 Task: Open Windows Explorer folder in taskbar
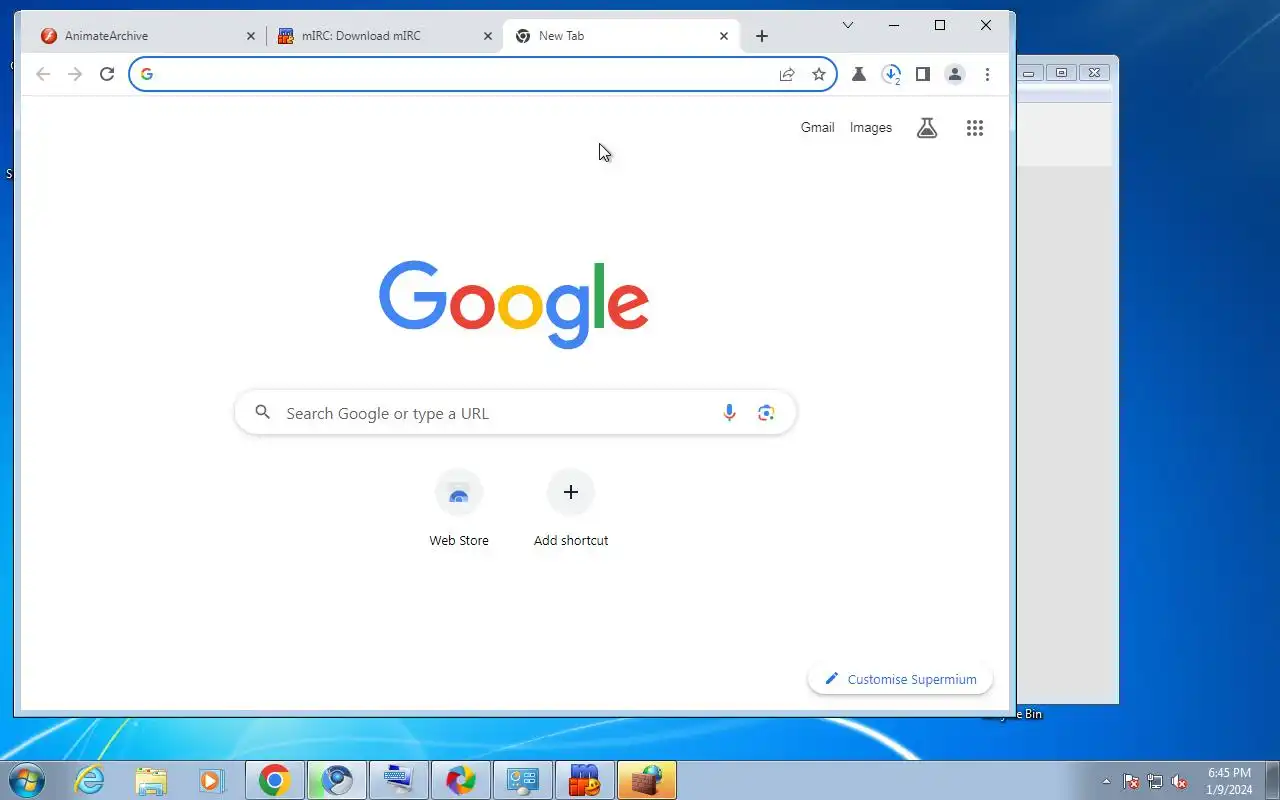click(x=151, y=780)
